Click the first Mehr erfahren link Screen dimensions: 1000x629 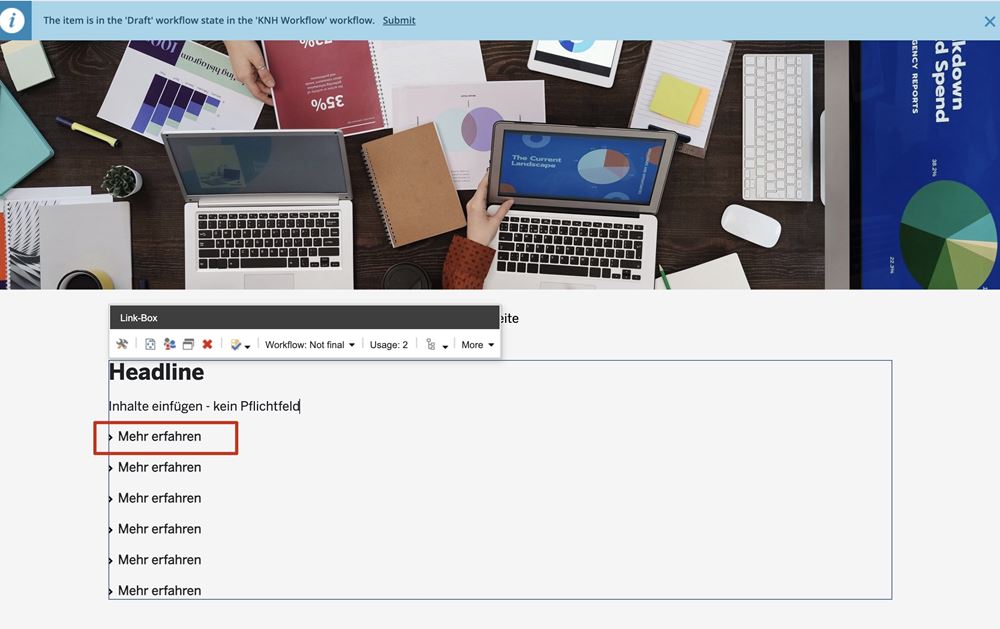click(159, 437)
